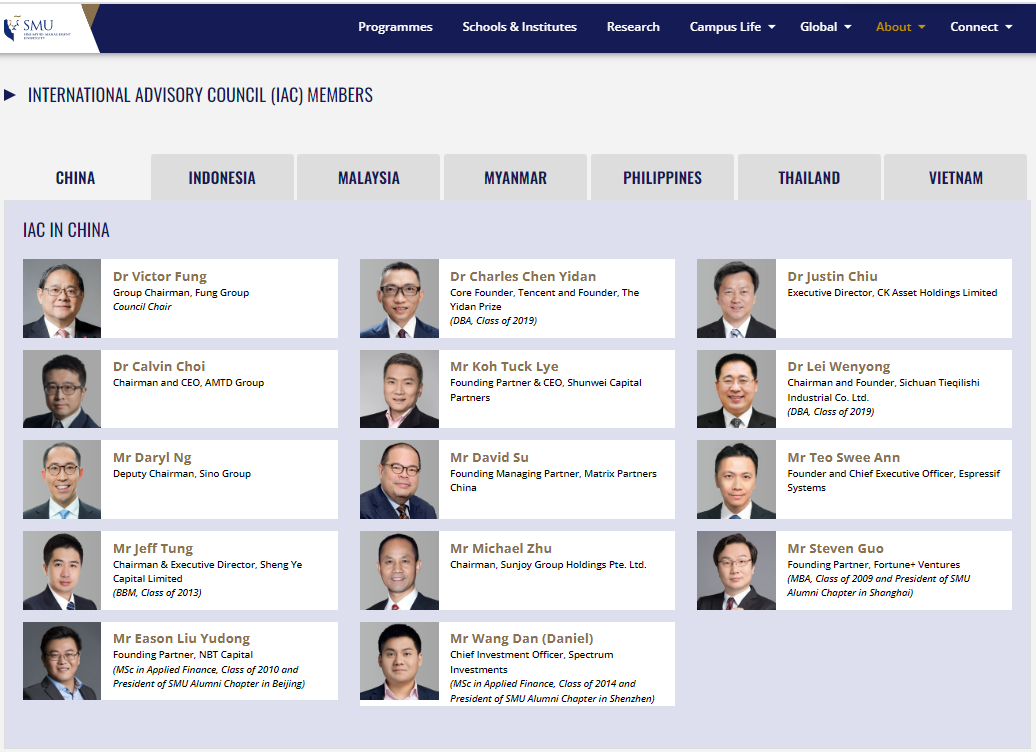Click Mr Eason Liu Yudong's photo
The height and width of the screenshot is (752, 1036).
62,661
